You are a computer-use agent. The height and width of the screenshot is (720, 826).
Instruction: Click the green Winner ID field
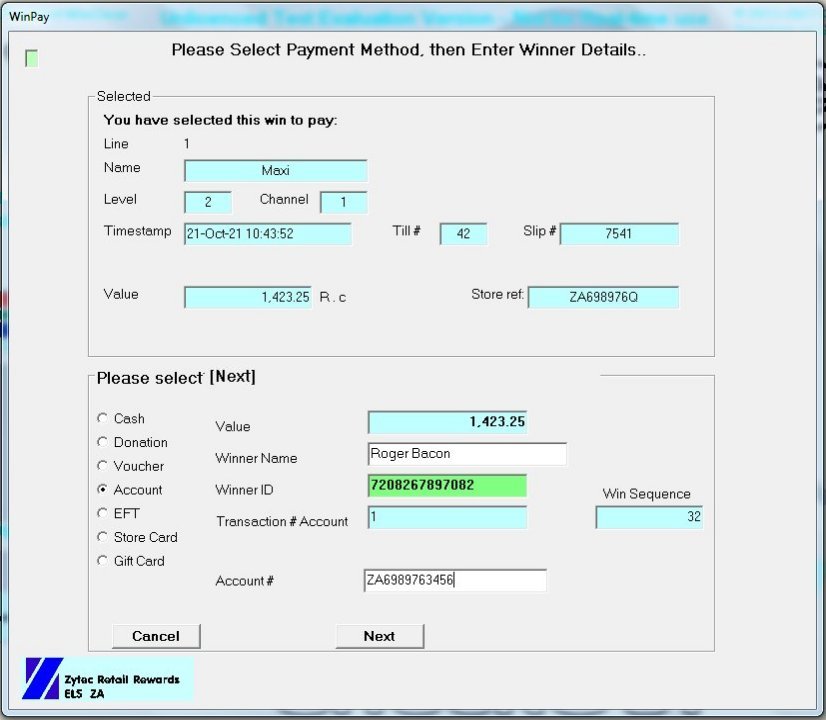pos(447,486)
